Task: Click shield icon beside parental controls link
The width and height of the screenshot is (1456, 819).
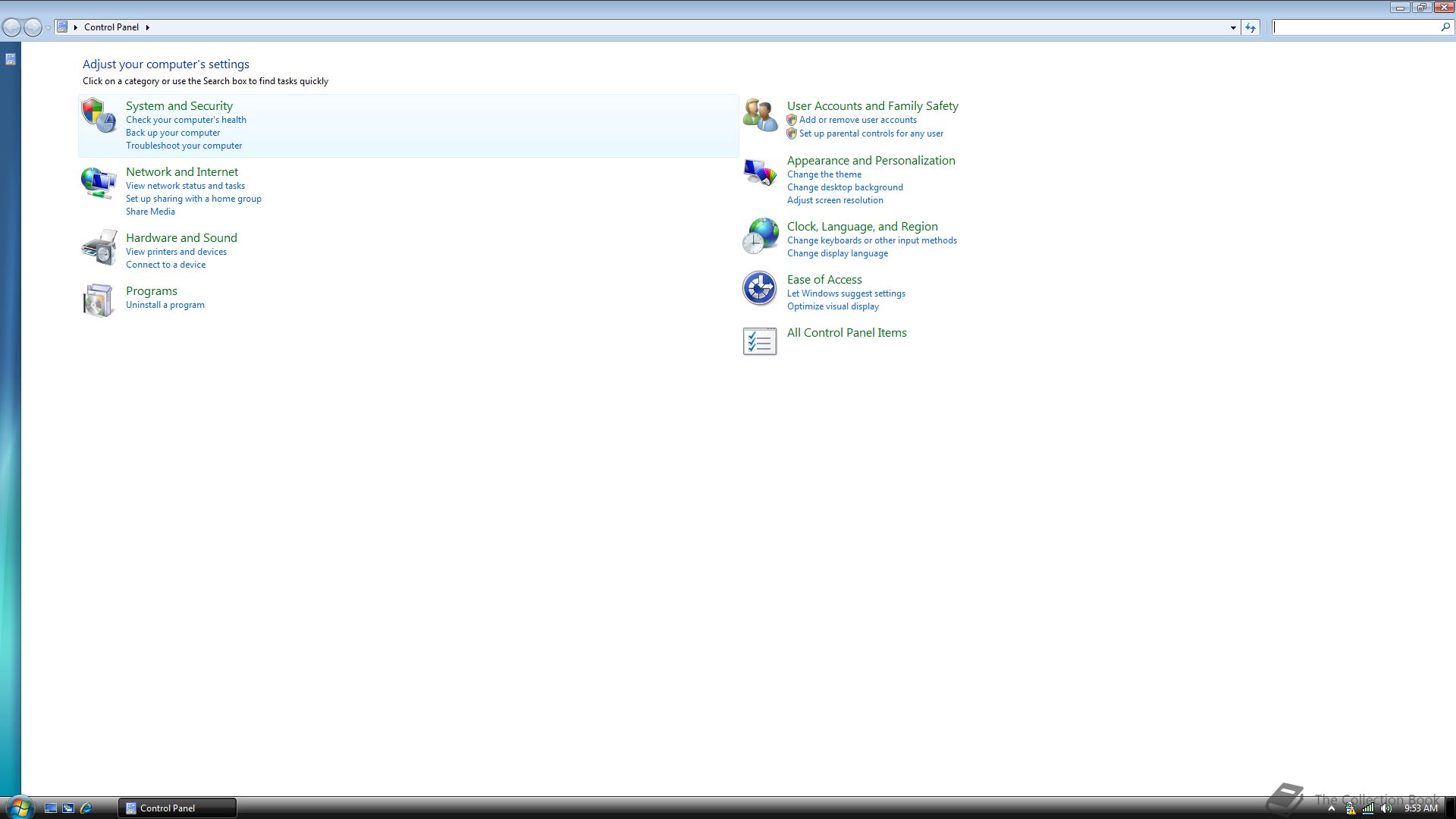Action: (x=792, y=133)
